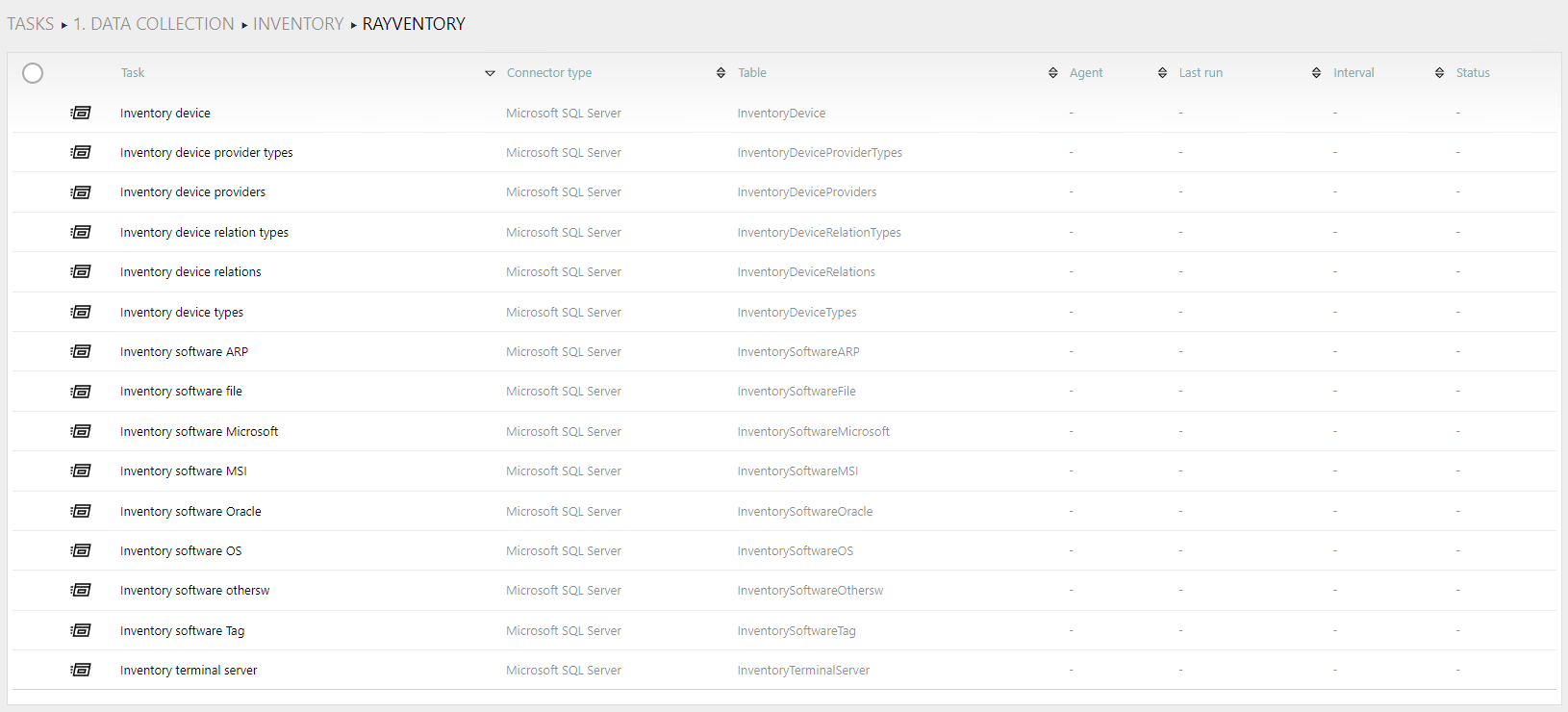The width and height of the screenshot is (1568, 712).
Task: Click the task icon for Inventory terminal server
Action: (81, 670)
